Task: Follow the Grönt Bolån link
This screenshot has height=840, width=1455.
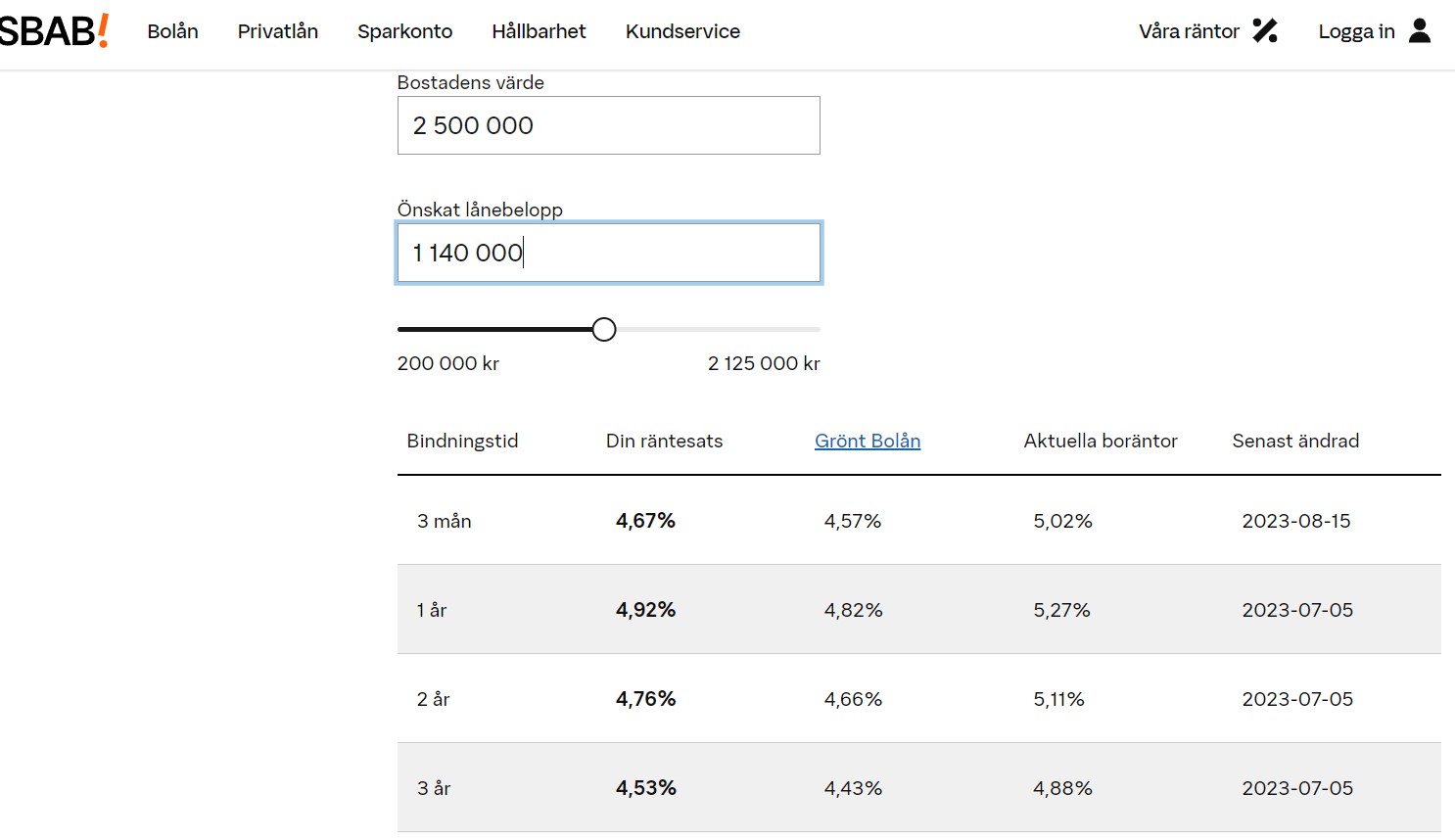Action: 867,441
